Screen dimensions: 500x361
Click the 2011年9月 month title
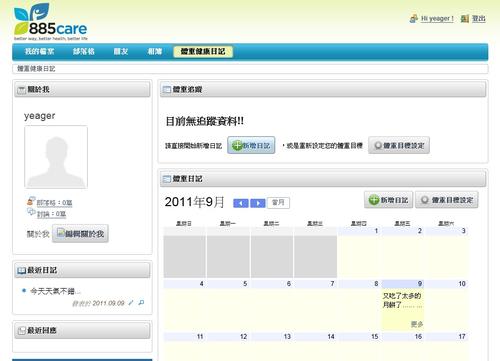(194, 202)
